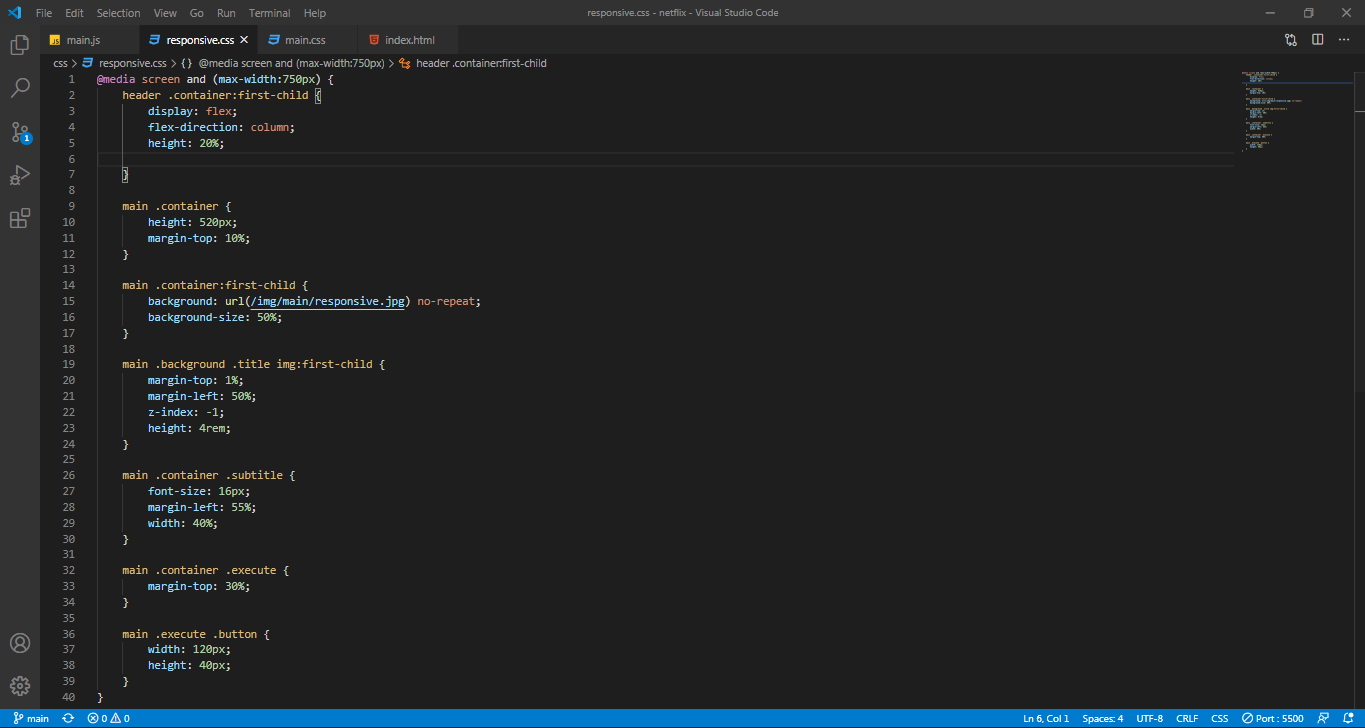Image resolution: width=1365 pixels, height=728 pixels.
Task: Open the Manage settings gear
Action: (x=19, y=686)
